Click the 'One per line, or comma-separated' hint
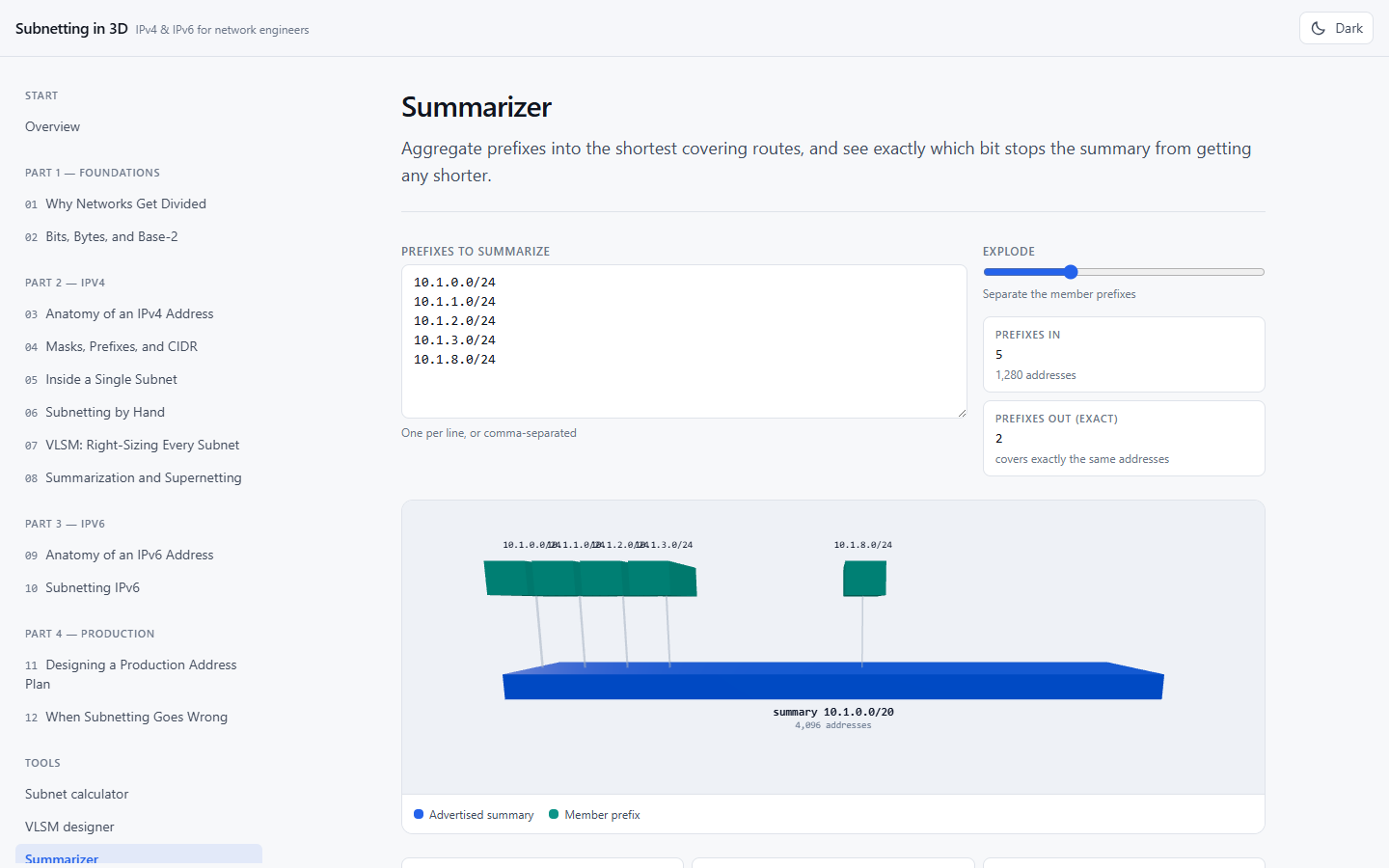This screenshot has width=1389, height=868. pyautogui.click(x=489, y=433)
